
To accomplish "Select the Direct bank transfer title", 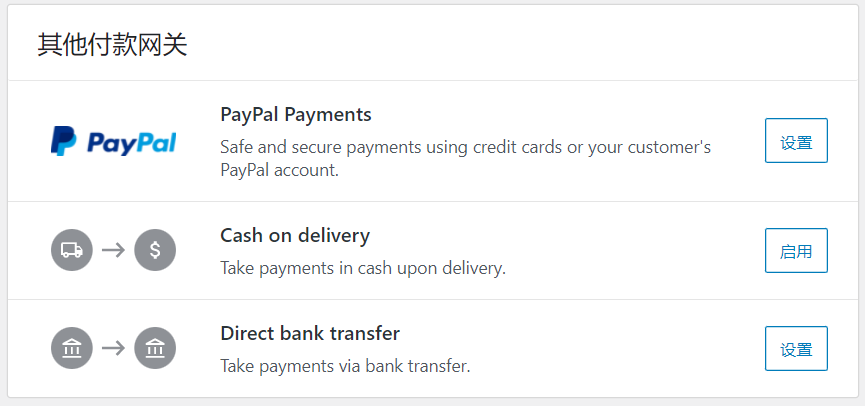I will (x=310, y=333).
